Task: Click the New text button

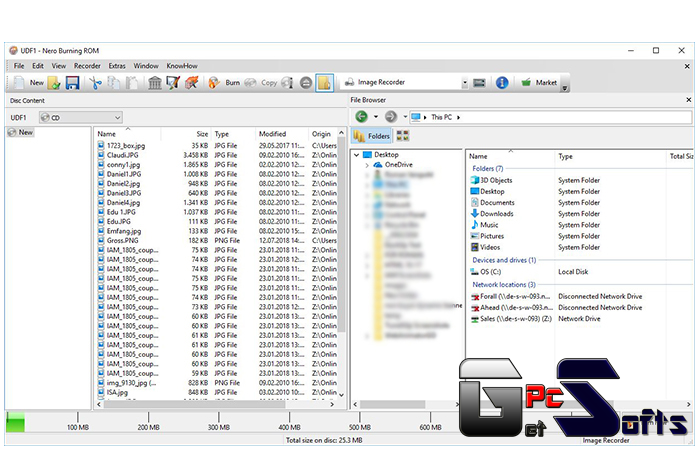Action: coord(37,83)
